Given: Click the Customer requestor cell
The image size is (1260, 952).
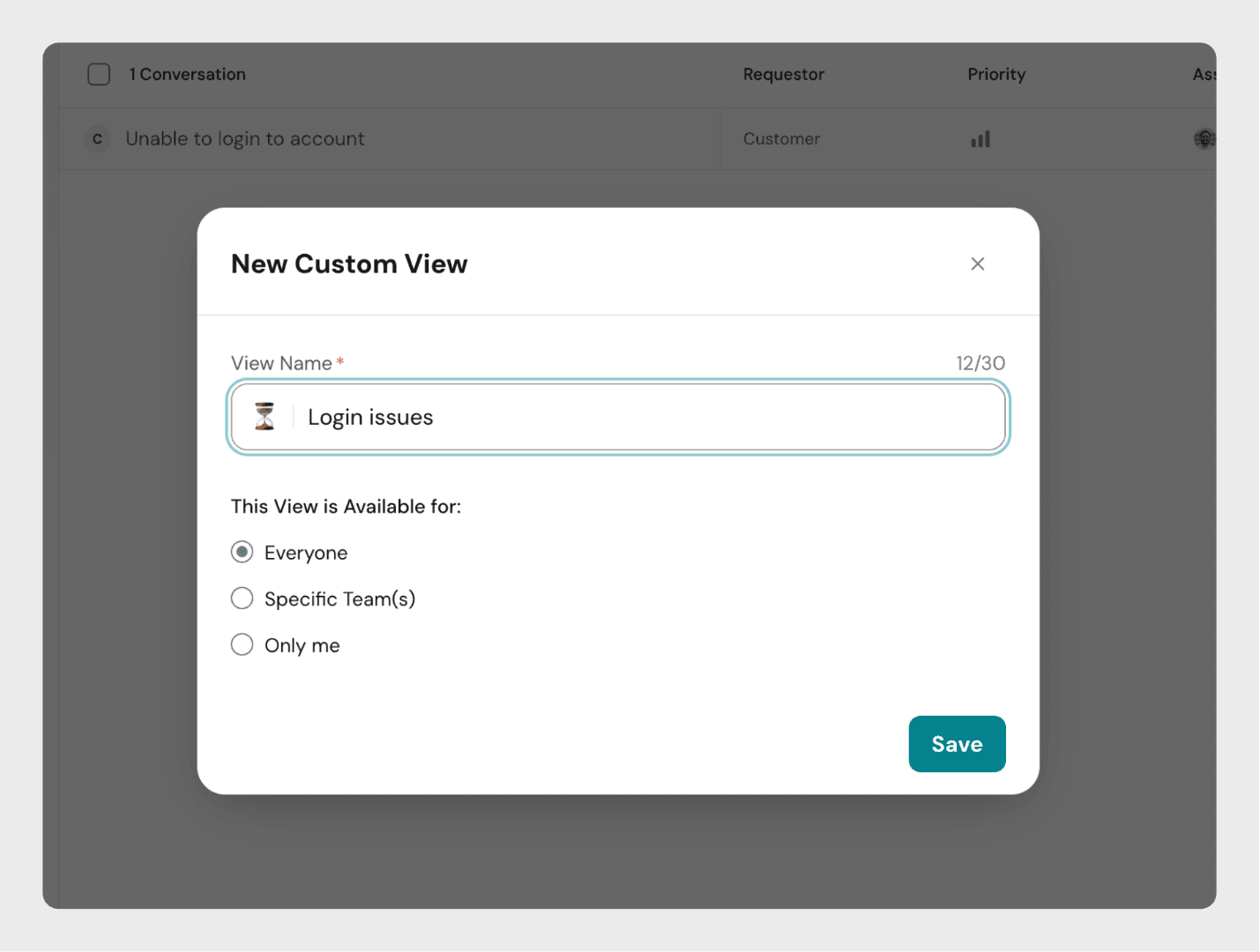Looking at the screenshot, I should point(781,139).
